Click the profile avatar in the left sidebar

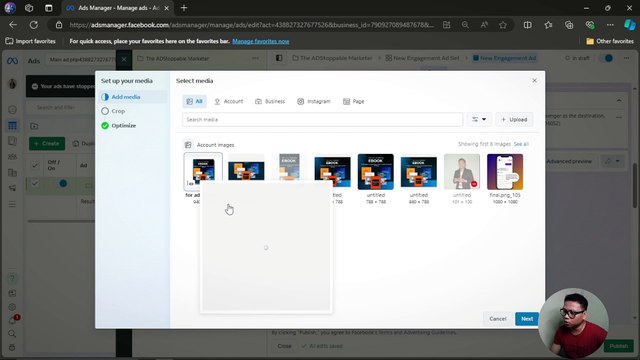(12, 84)
